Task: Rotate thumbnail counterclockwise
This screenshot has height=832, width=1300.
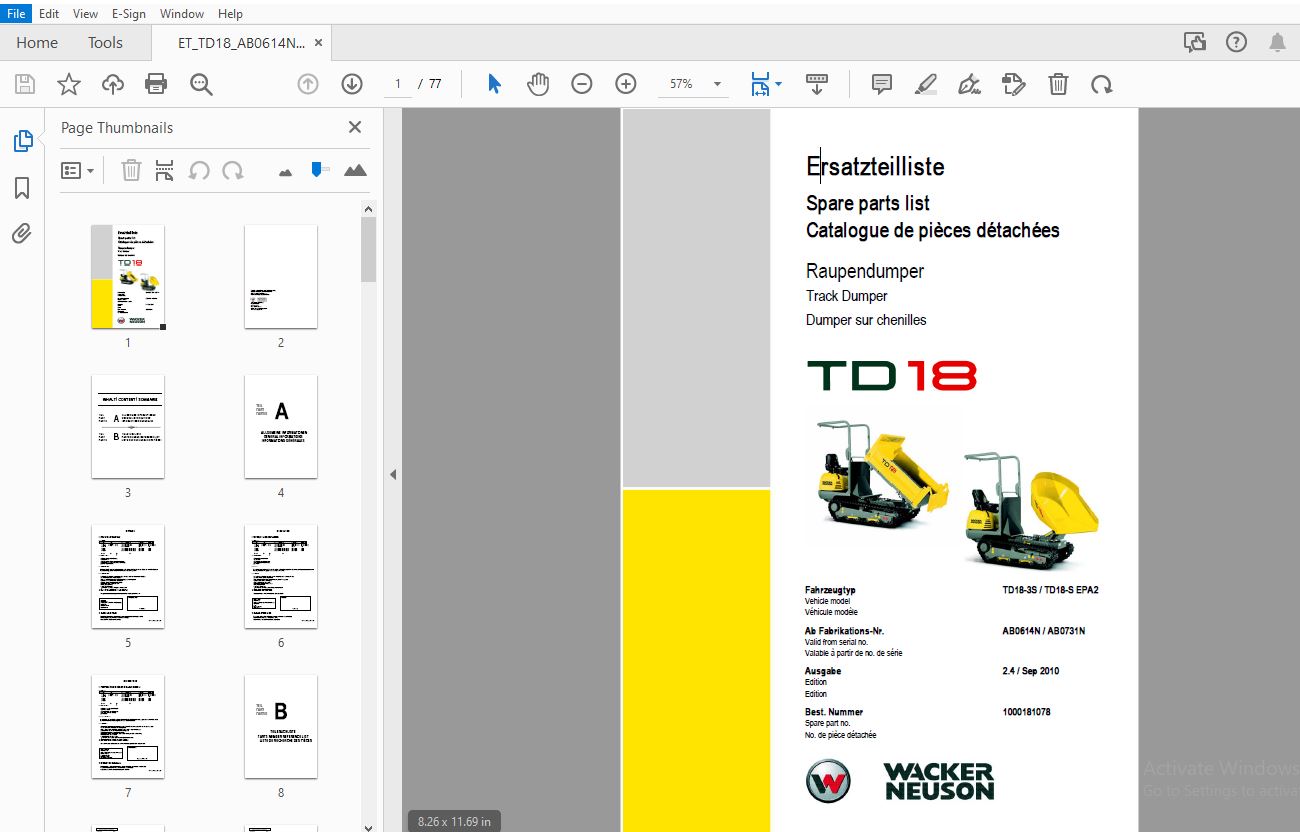Action: (199, 170)
